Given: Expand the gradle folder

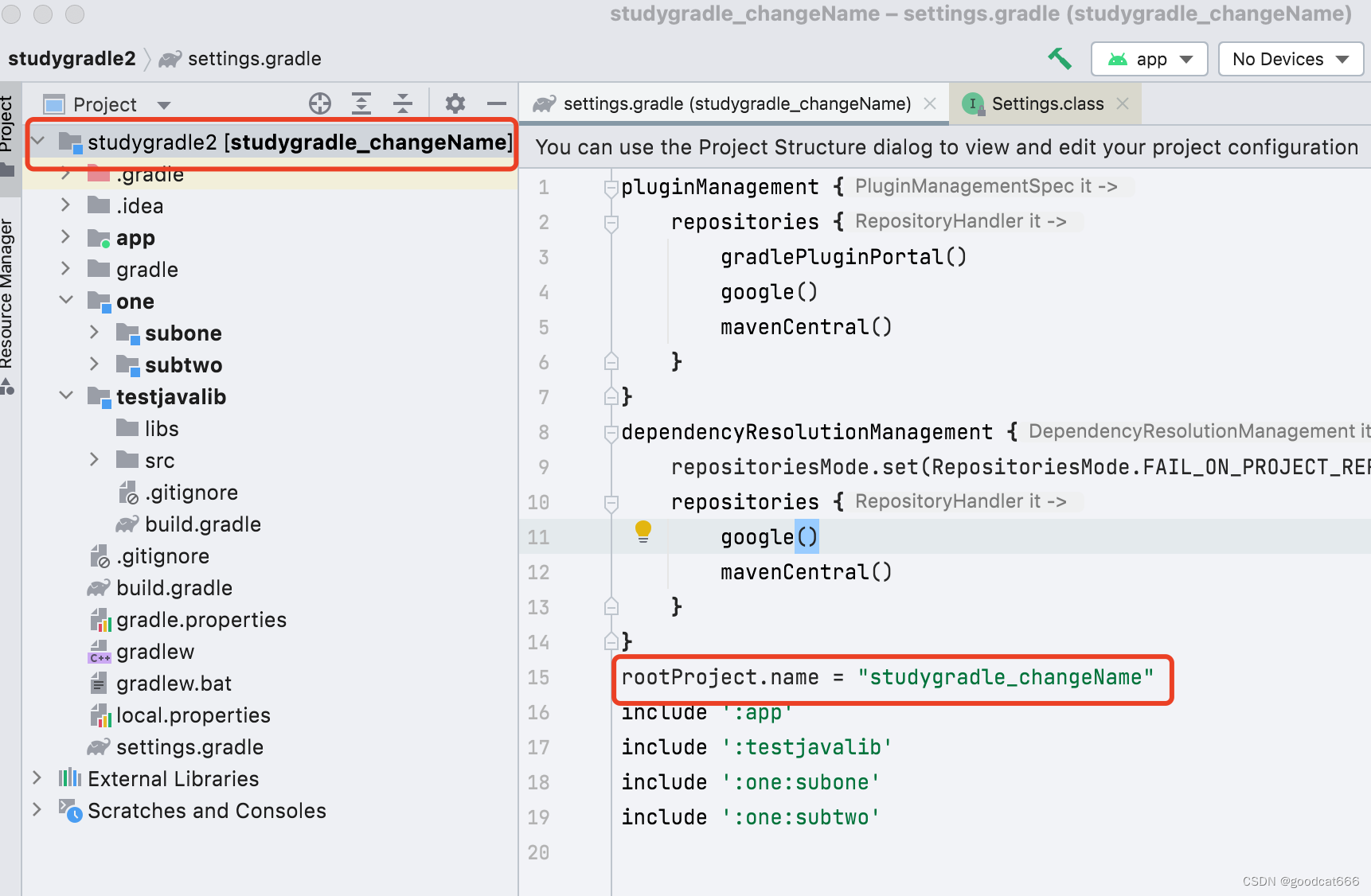Looking at the screenshot, I should [66, 269].
